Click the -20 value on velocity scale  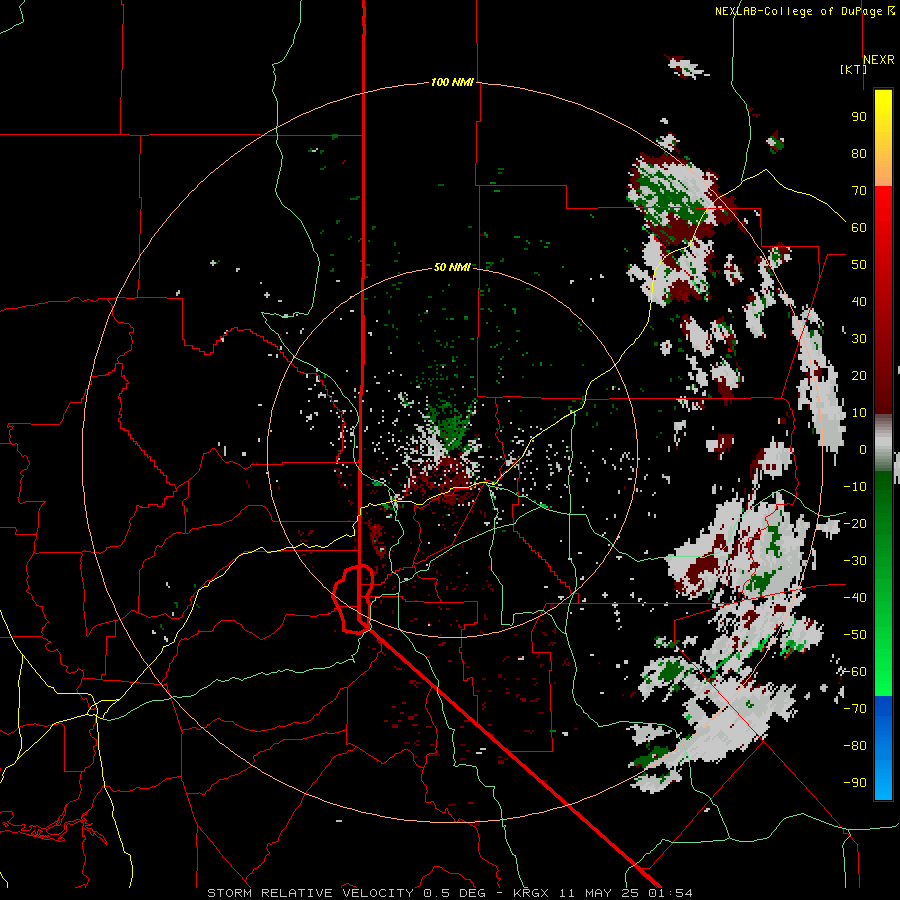coord(855,523)
